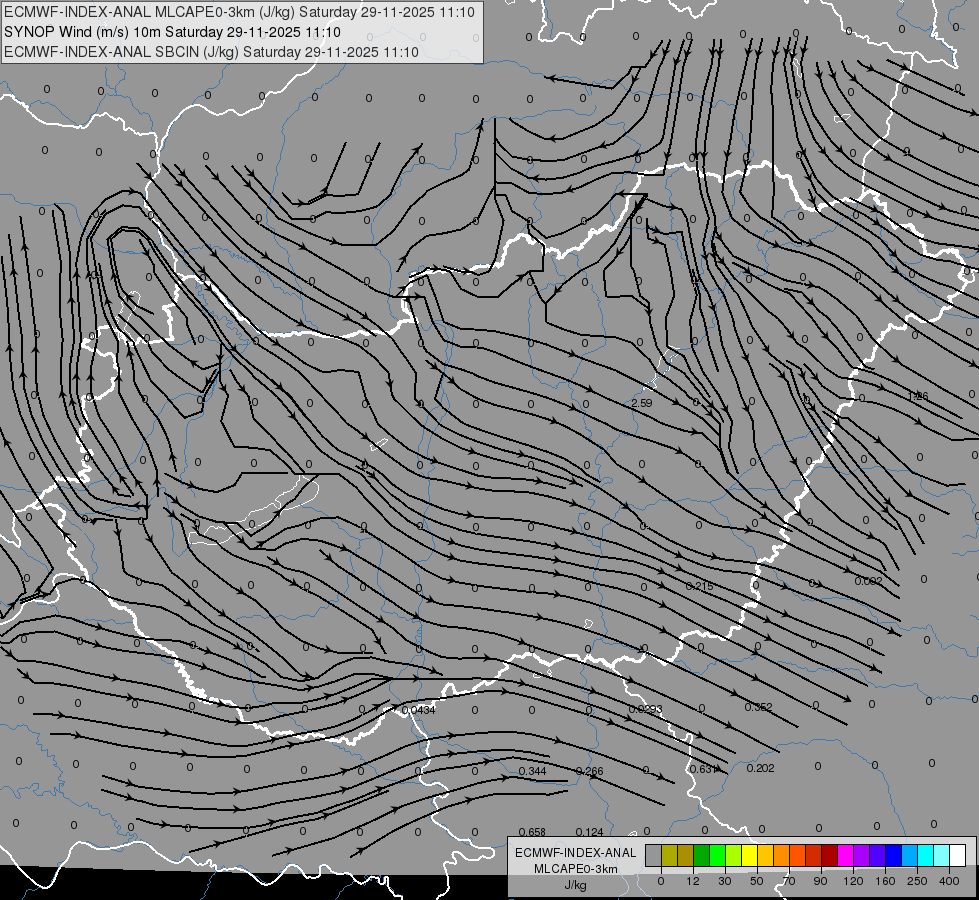979x900 pixels.
Task: Click the legend tick label '120'
Action: point(853,881)
